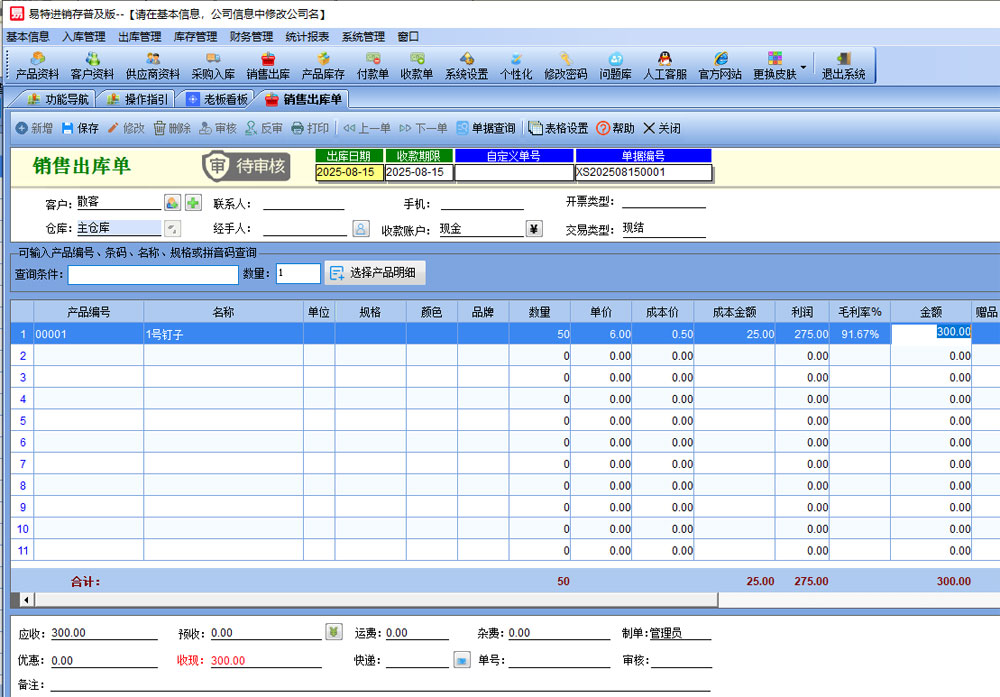Save the sales order with 保存
Screen dimensions: 1000x697
coord(80,128)
